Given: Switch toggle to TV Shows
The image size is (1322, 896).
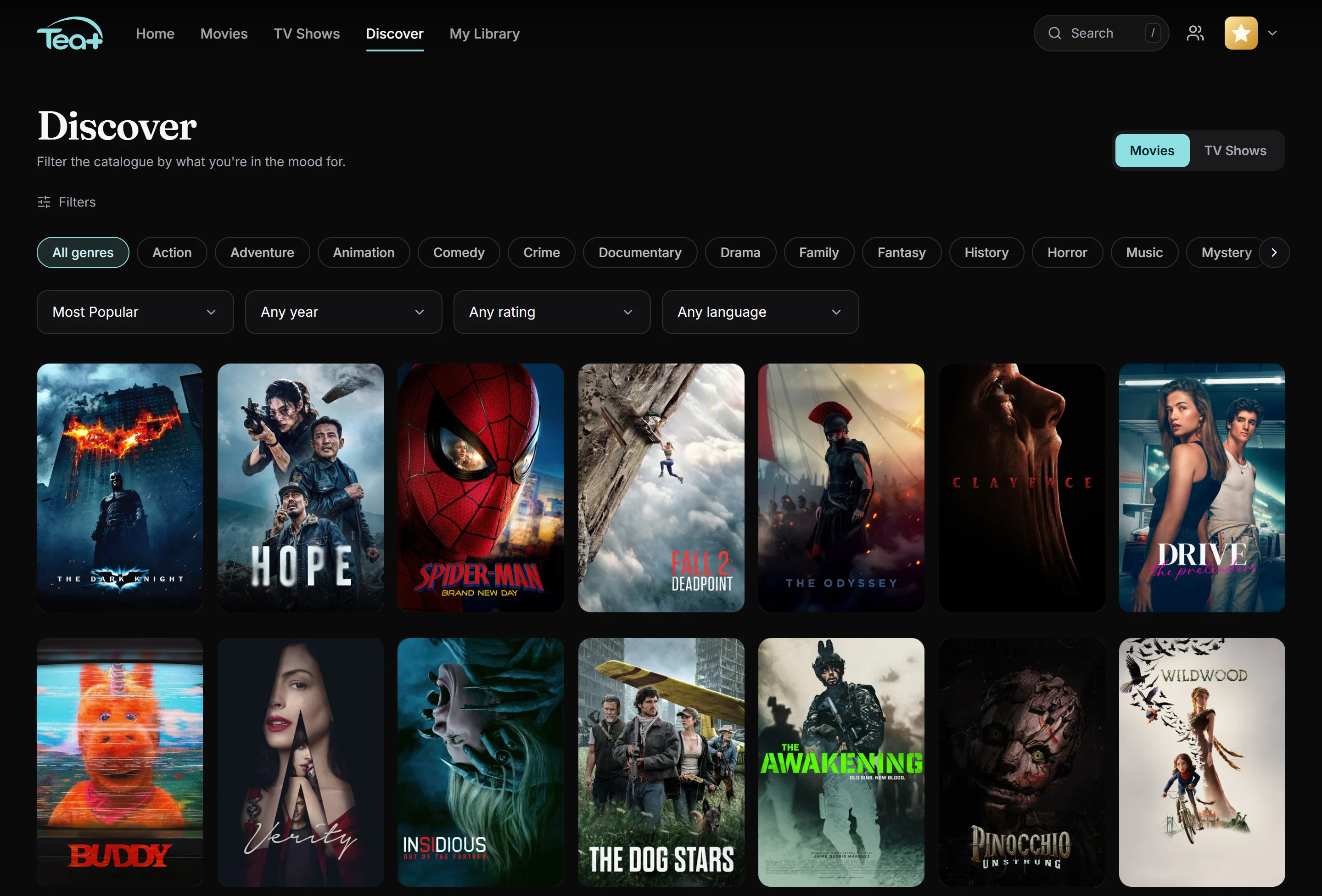Looking at the screenshot, I should (1235, 150).
